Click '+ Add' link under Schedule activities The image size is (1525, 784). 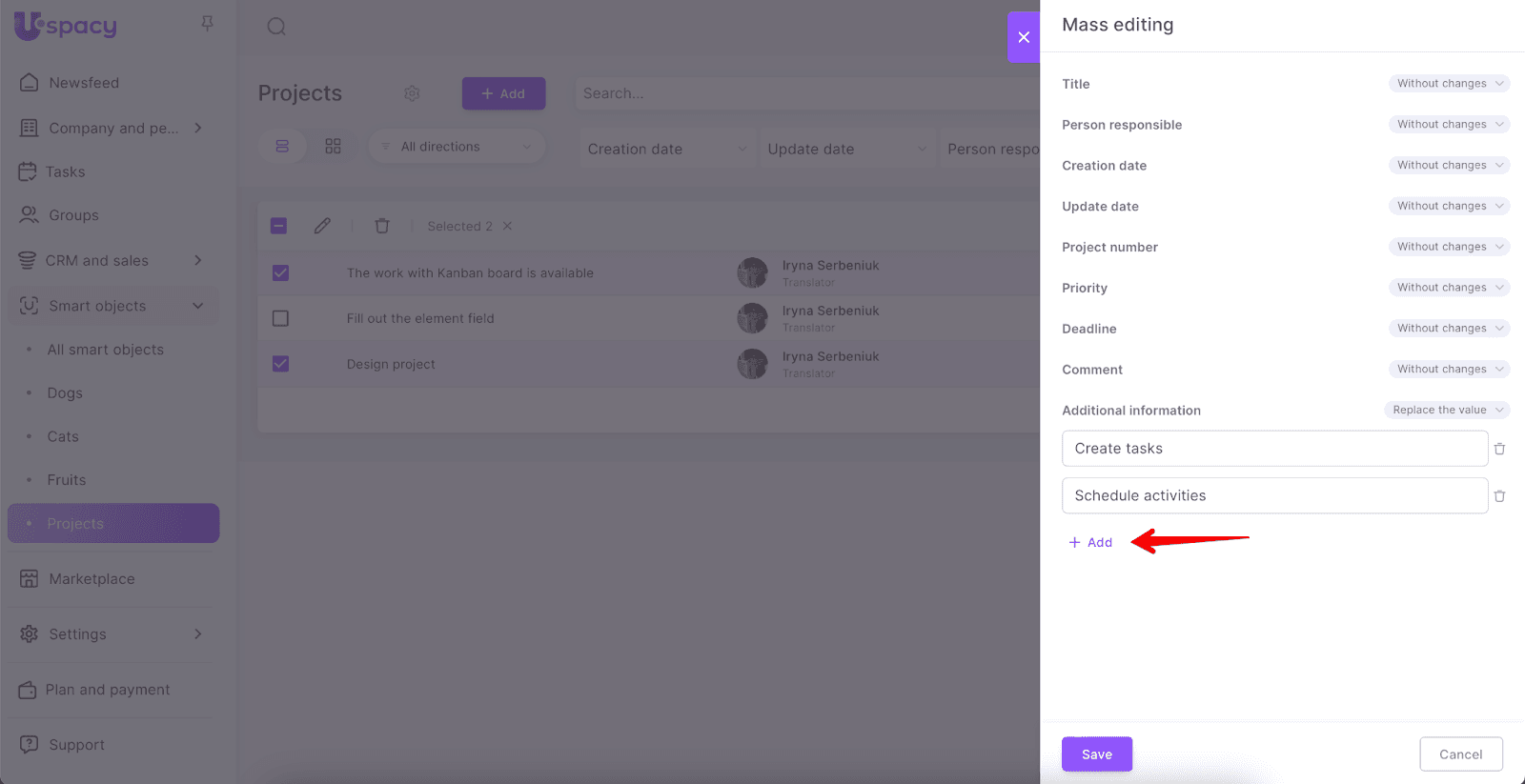1091,542
